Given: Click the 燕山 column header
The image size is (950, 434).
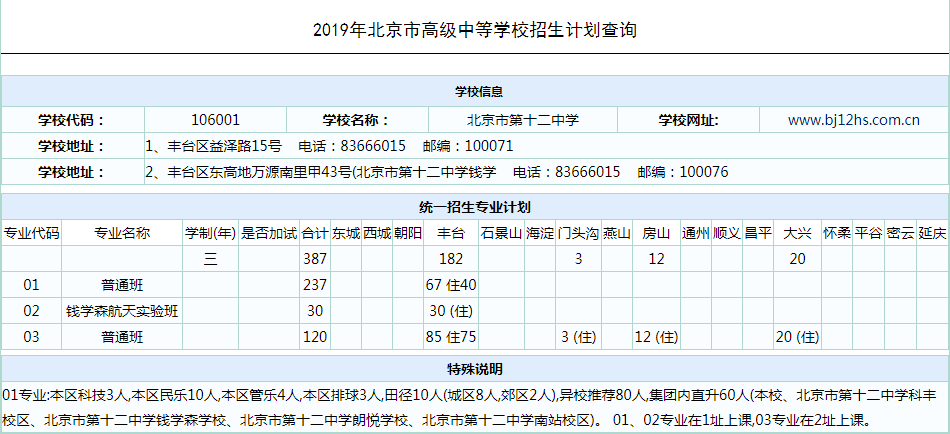Looking at the screenshot, I should 617,233.
